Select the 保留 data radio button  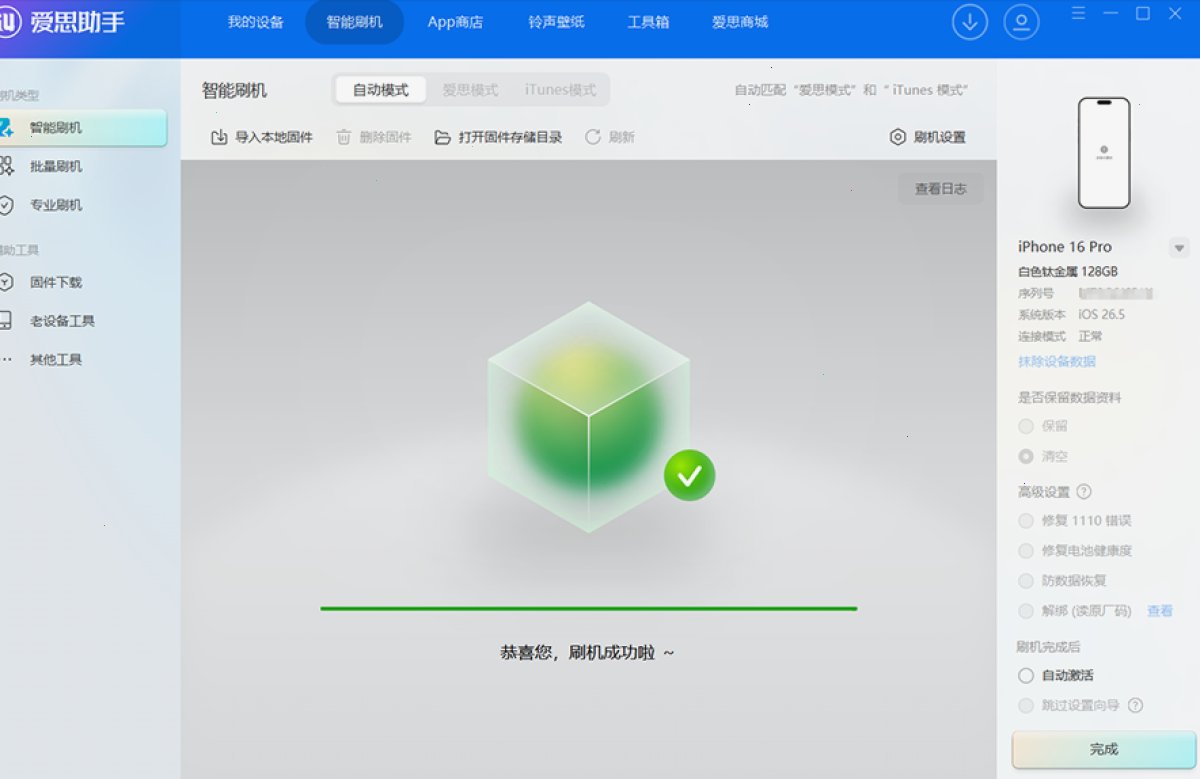coord(1025,426)
